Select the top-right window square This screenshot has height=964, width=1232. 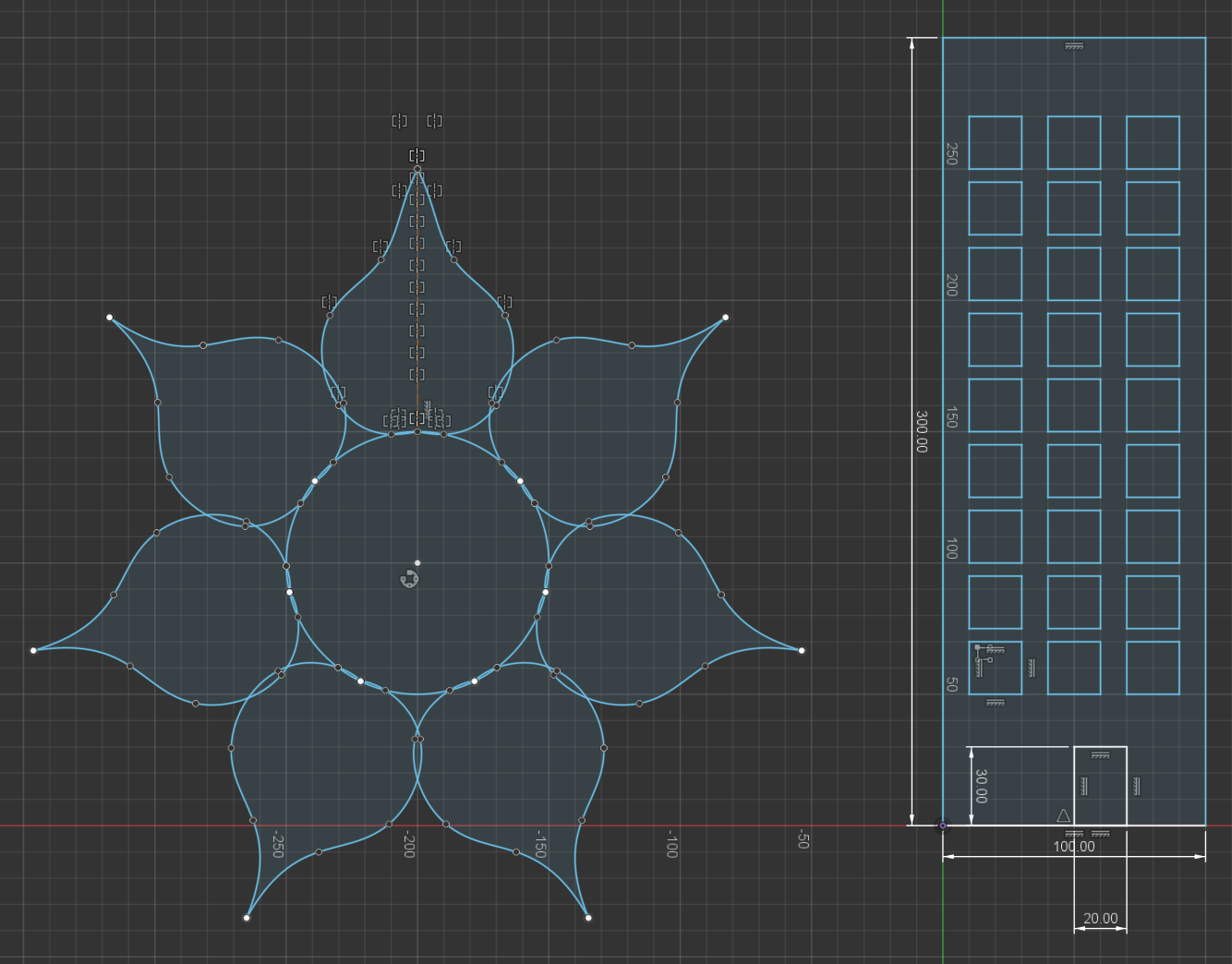pyautogui.click(x=1153, y=142)
